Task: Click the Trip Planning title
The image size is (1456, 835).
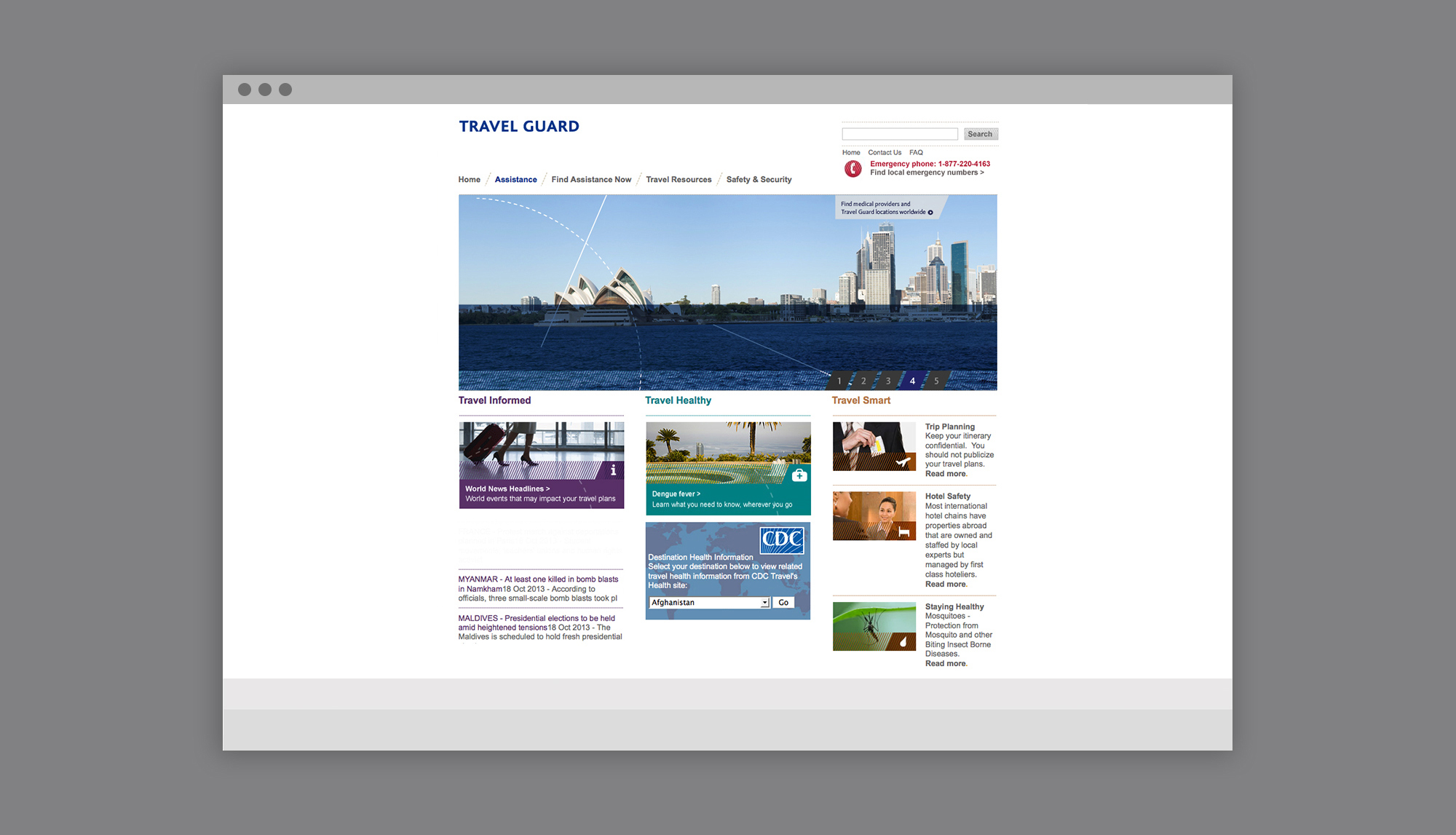Action: coord(950,427)
